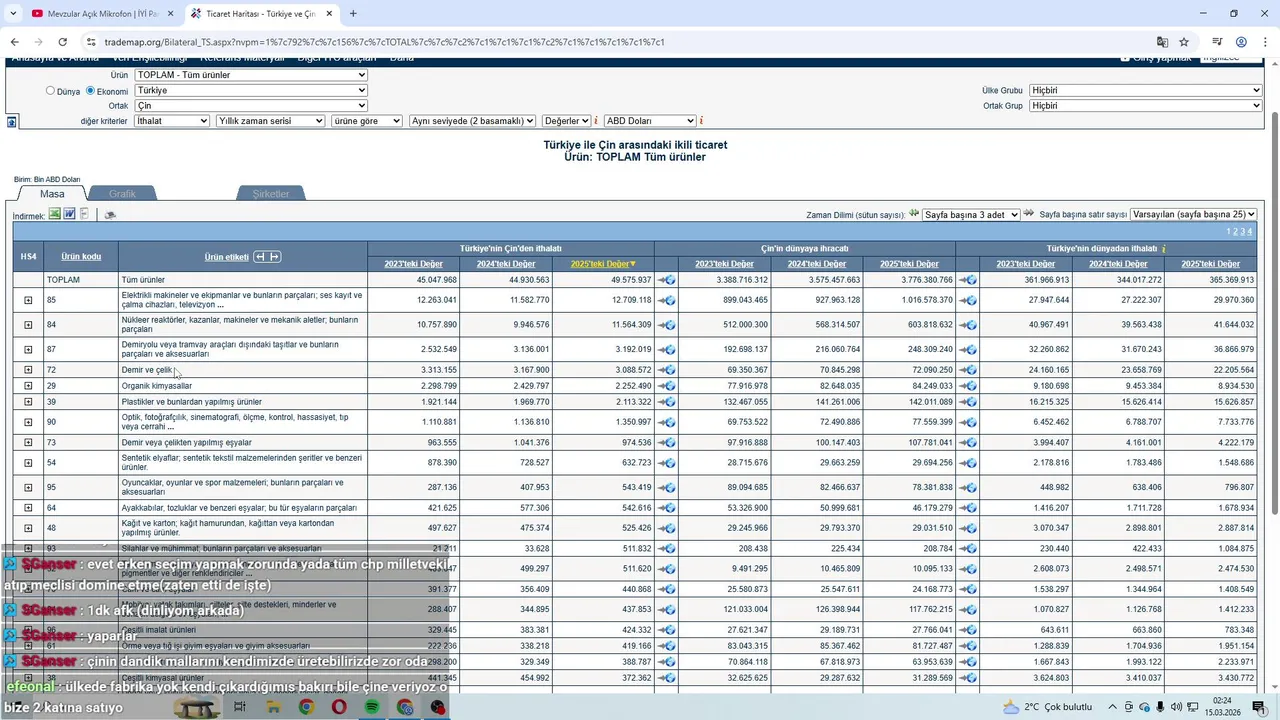1280x720 pixels.
Task: Go to results page 2
Action: (1235, 232)
